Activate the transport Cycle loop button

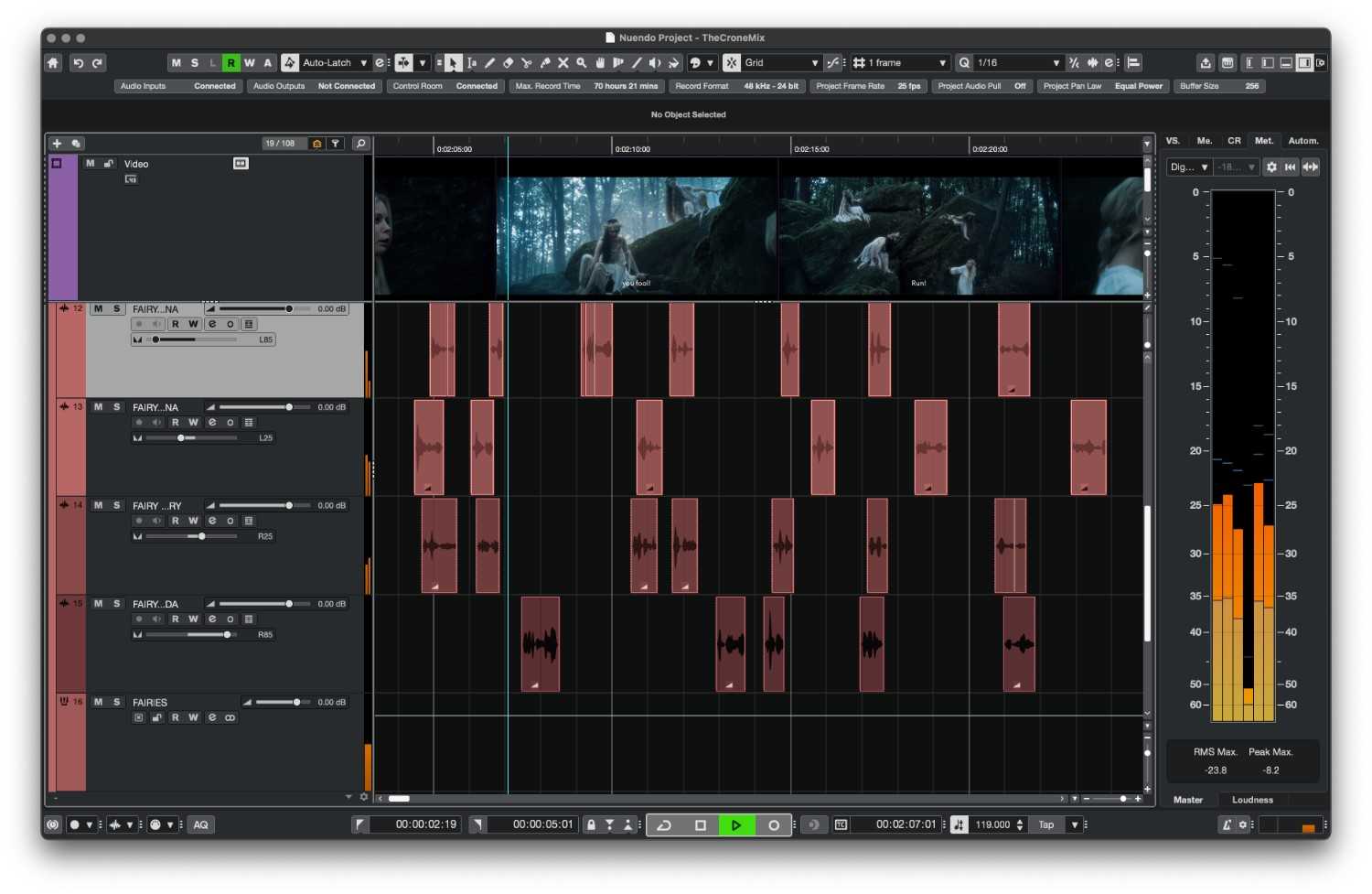point(664,825)
